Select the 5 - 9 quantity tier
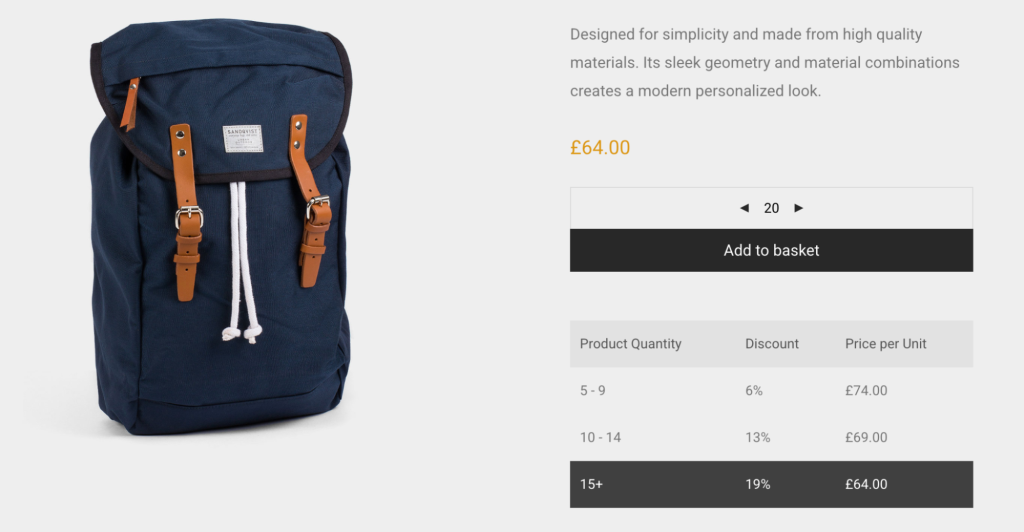The width and height of the screenshot is (1024, 532). point(592,391)
